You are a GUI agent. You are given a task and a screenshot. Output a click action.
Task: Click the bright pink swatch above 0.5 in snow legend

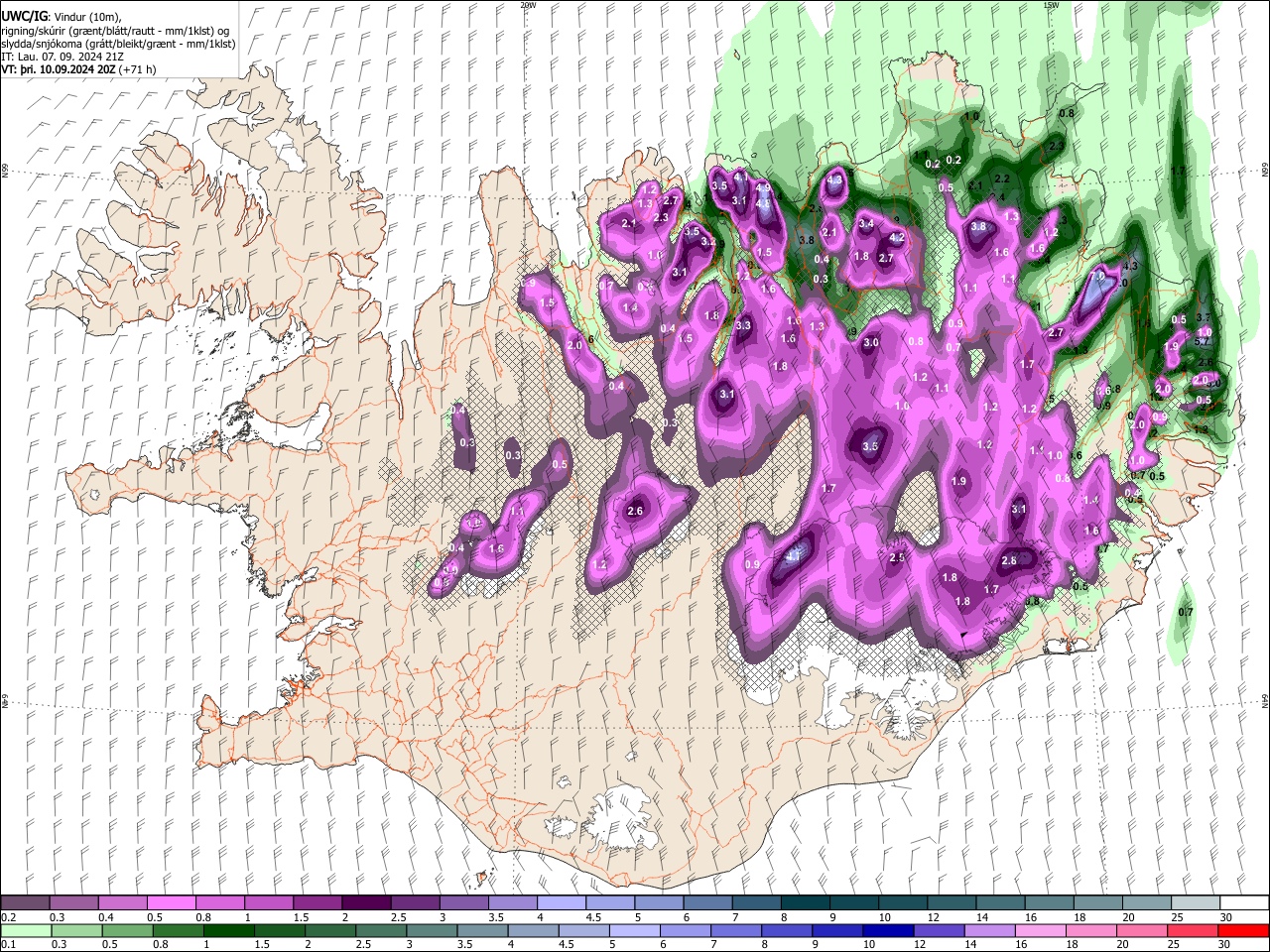pos(171,902)
